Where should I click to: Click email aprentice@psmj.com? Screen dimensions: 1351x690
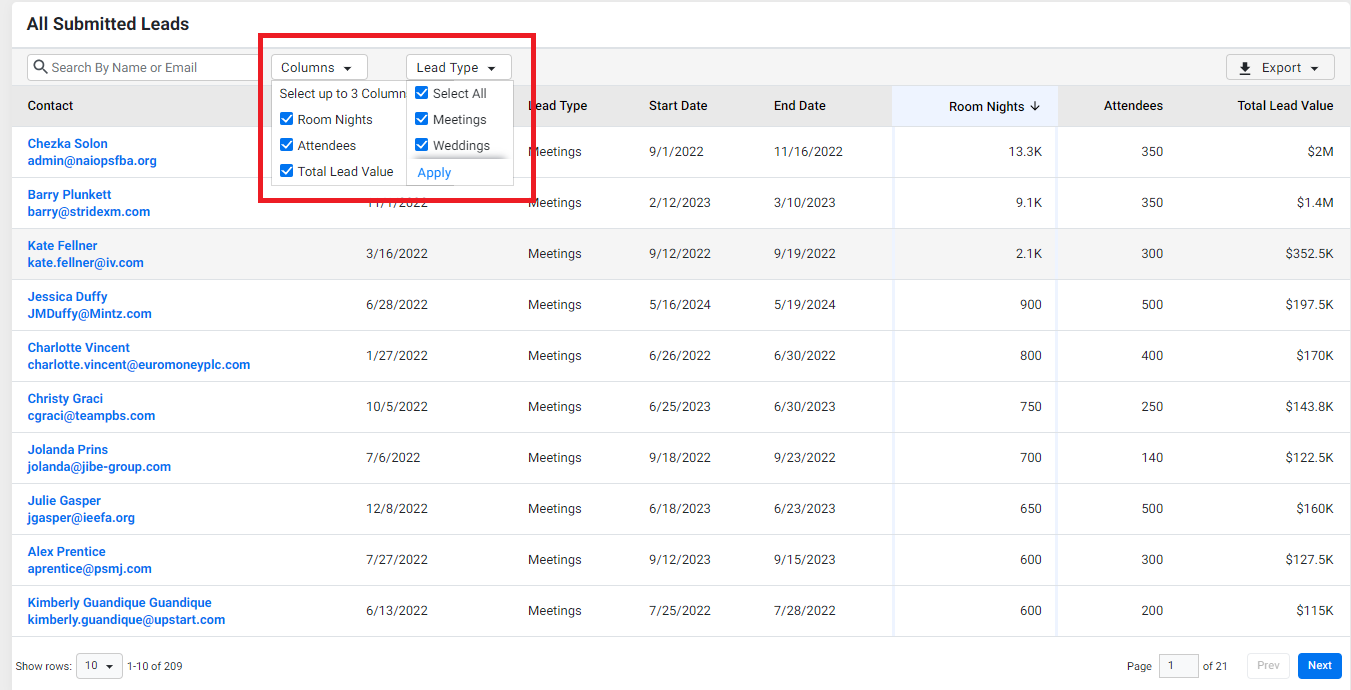coord(90,569)
